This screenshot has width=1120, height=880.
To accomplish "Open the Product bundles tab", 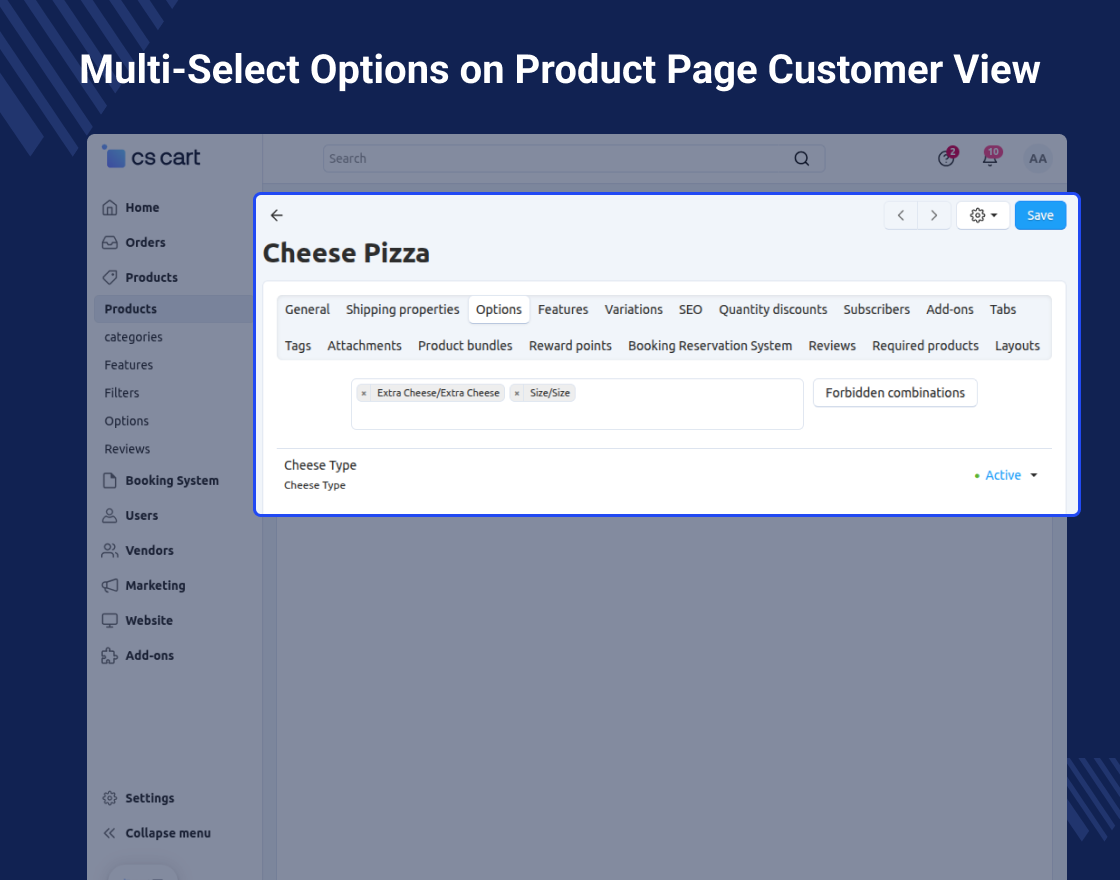I will 465,346.
